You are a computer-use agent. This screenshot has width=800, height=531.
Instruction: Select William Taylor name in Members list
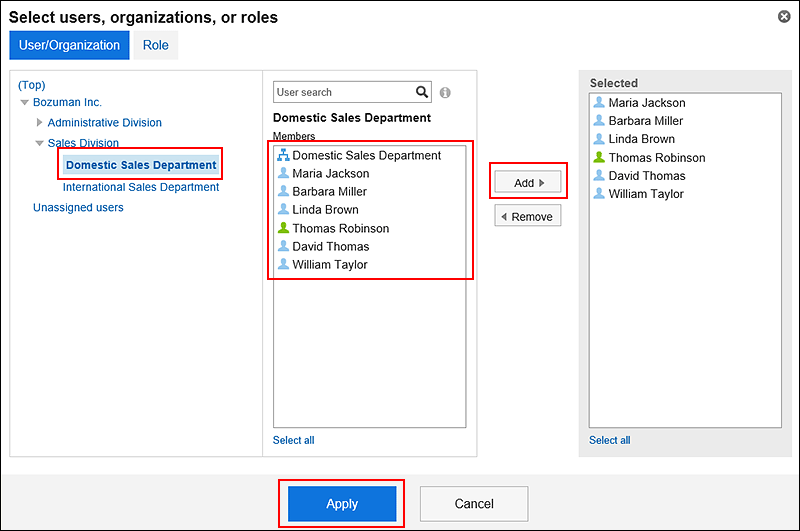pyautogui.click(x=330, y=264)
